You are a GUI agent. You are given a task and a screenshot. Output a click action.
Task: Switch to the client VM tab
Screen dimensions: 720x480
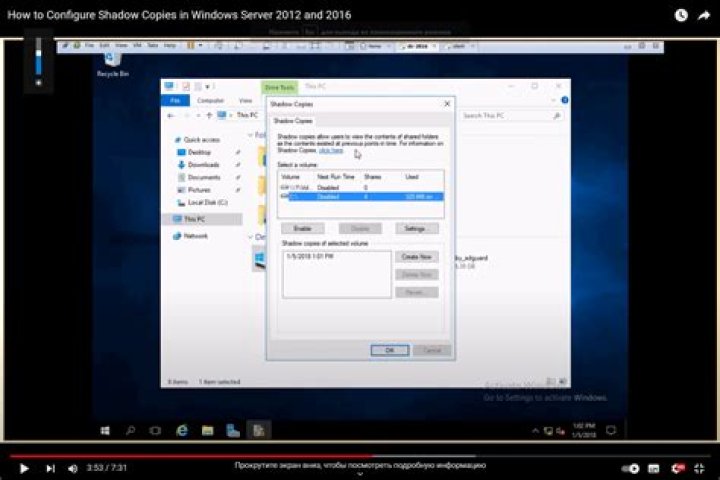coord(458,46)
